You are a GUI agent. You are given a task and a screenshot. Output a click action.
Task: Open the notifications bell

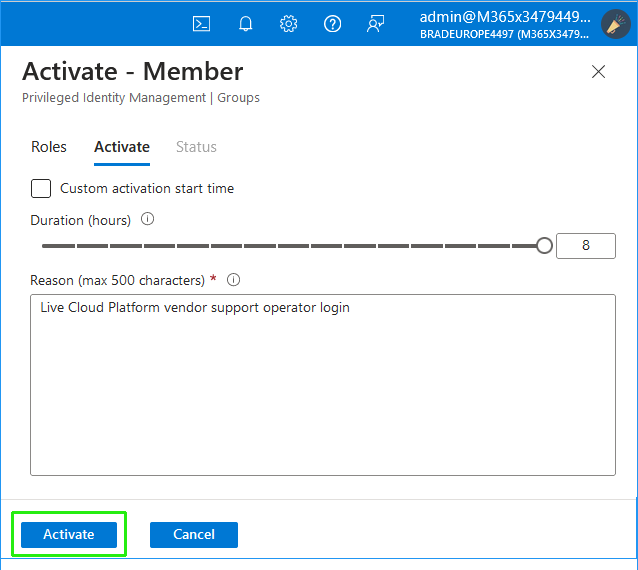(x=245, y=24)
